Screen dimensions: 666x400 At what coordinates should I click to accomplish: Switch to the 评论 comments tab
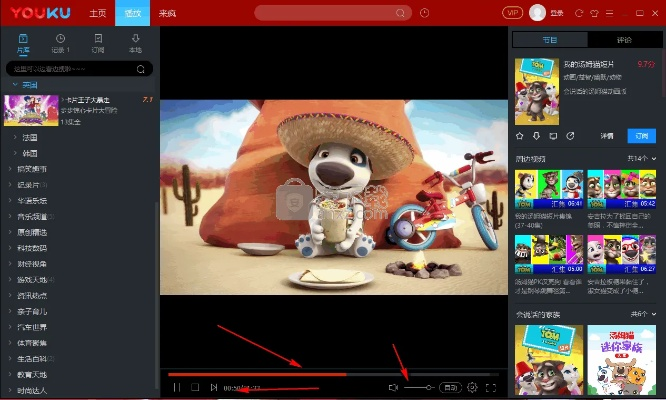pos(624,40)
